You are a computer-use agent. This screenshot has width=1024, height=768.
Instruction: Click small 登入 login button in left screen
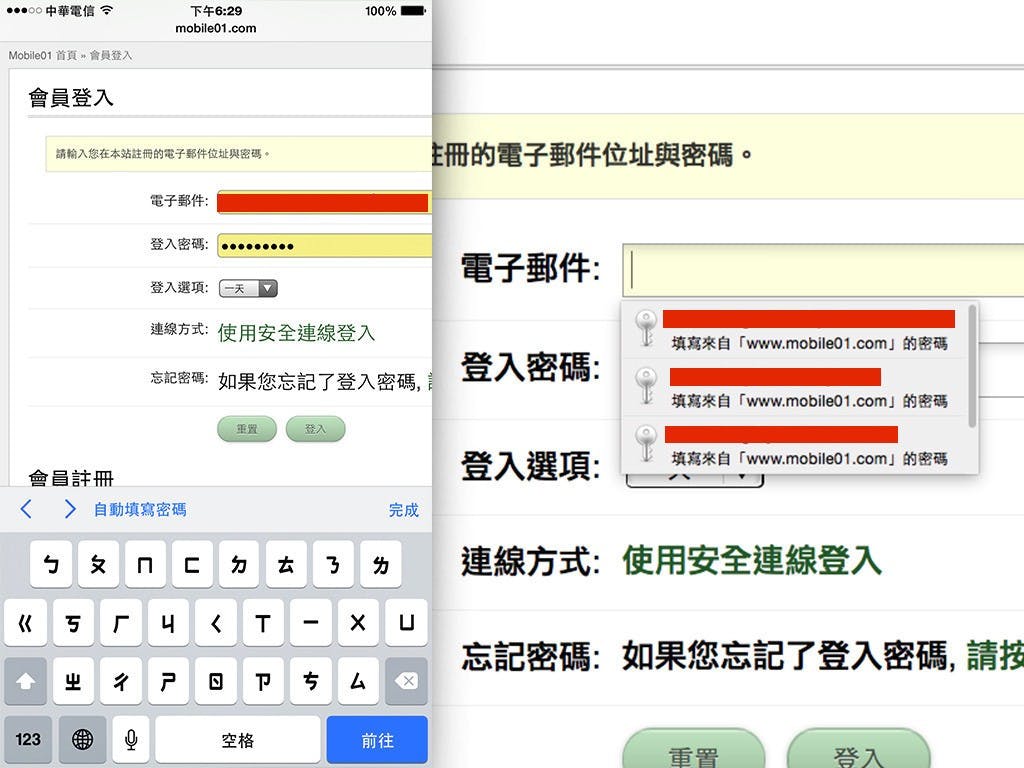pyautogui.click(x=315, y=429)
